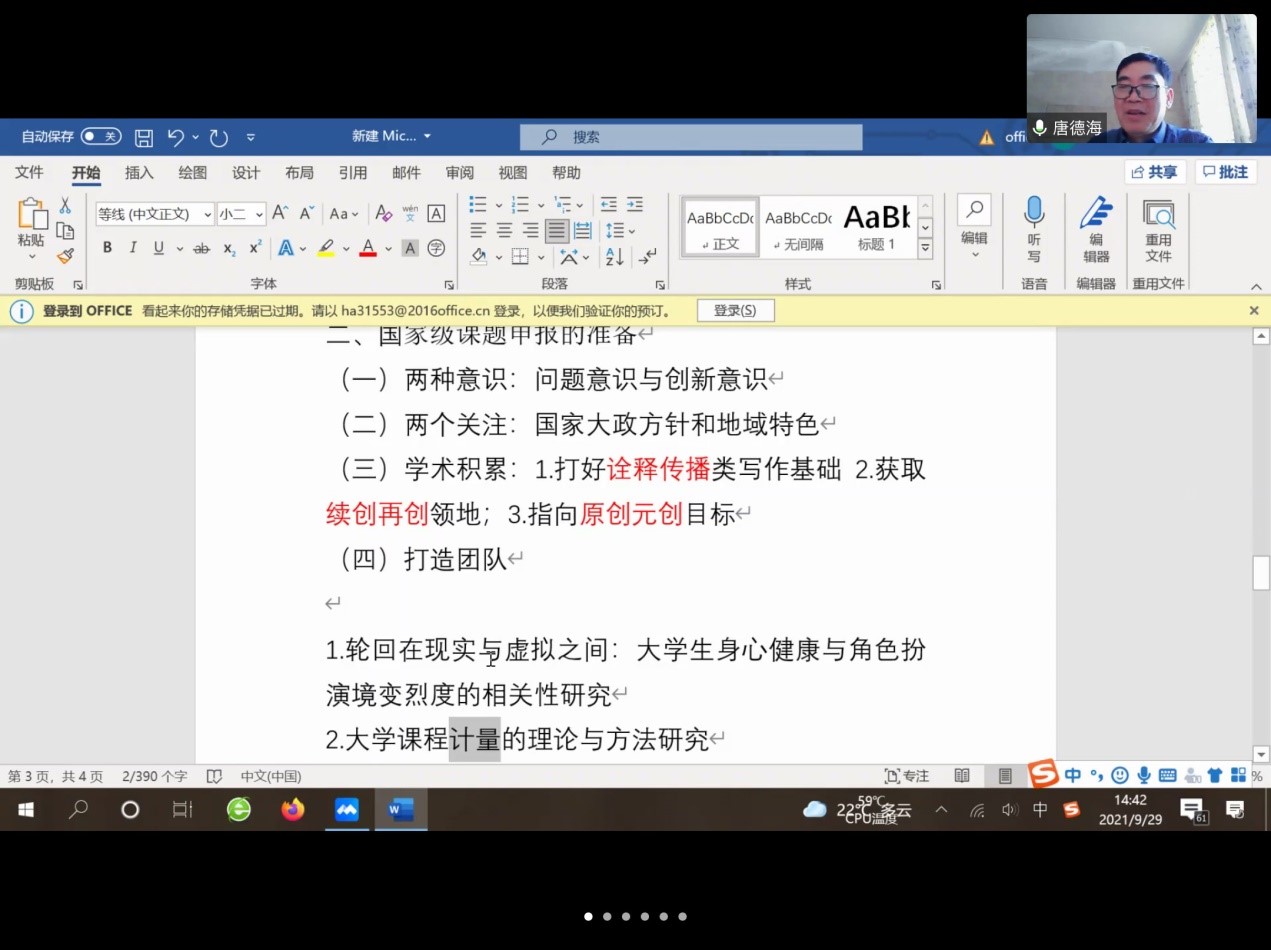This screenshot has width=1271, height=950.
Task: Open the font size dropdown showing 小二
Action: pyautogui.click(x=242, y=214)
